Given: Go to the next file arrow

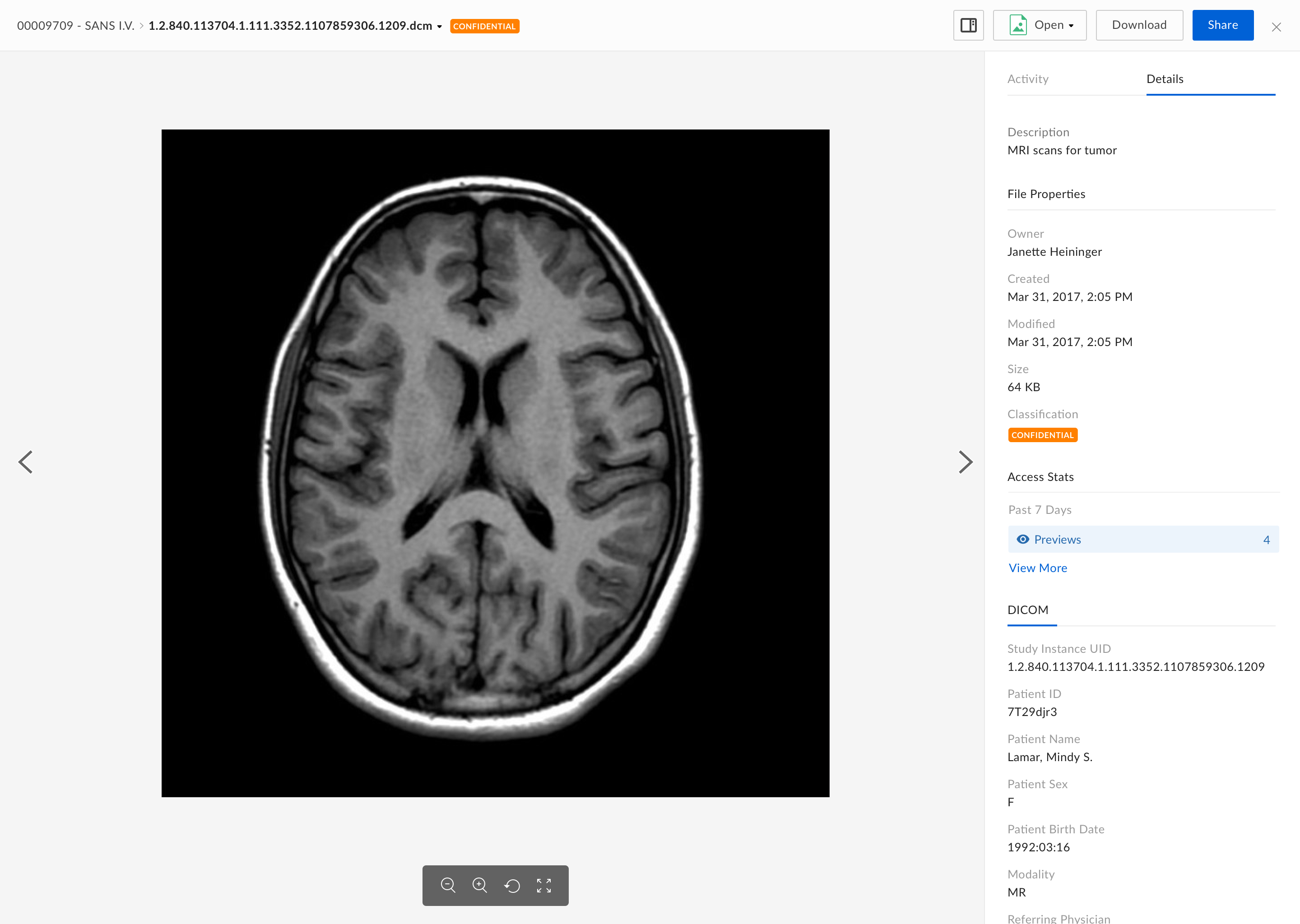Looking at the screenshot, I should 966,462.
